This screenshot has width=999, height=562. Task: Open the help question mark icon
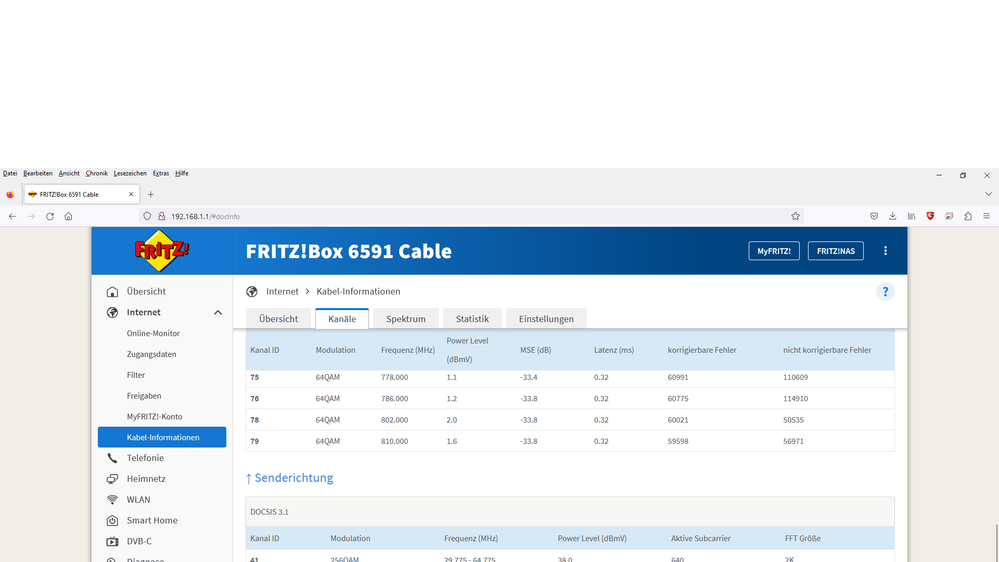(x=885, y=291)
